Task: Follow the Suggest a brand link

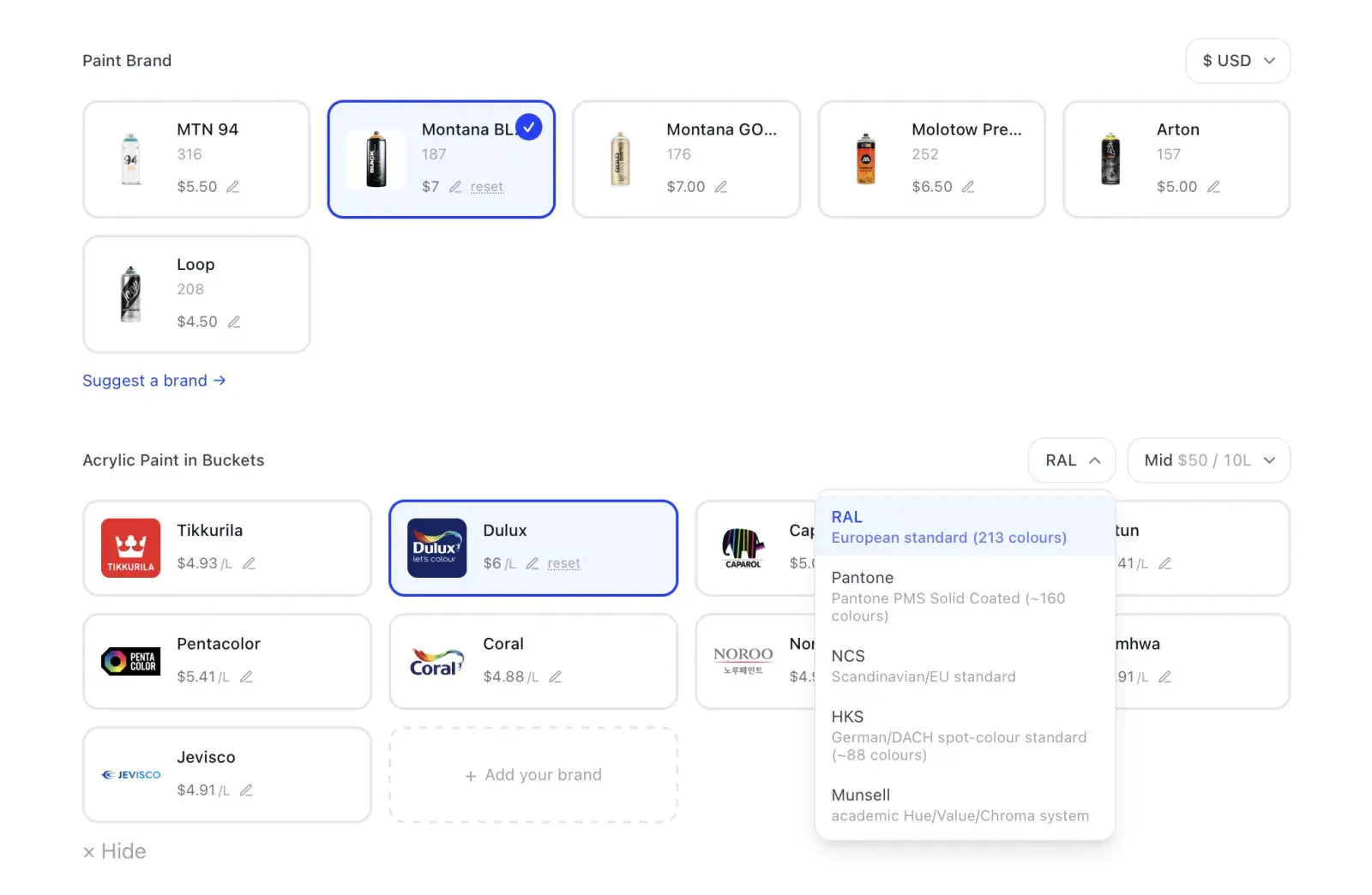Action: [x=154, y=381]
